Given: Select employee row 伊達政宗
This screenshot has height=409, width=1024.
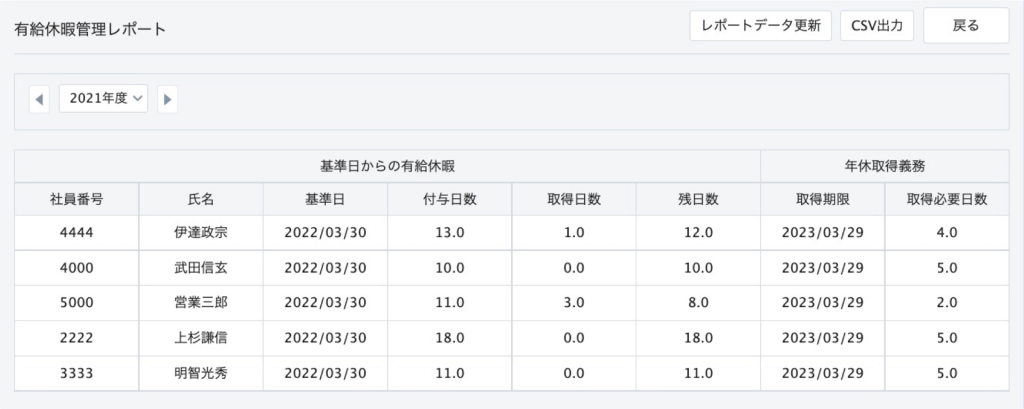Looking at the screenshot, I should pyautogui.click(x=511, y=233).
